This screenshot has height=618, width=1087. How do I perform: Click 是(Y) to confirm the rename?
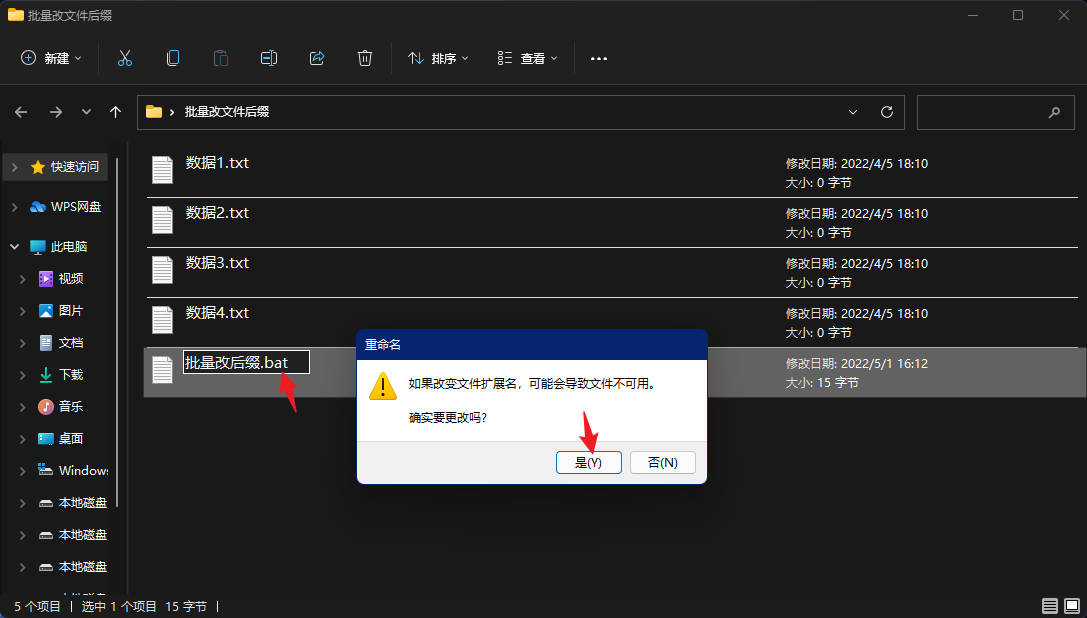coord(589,462)
